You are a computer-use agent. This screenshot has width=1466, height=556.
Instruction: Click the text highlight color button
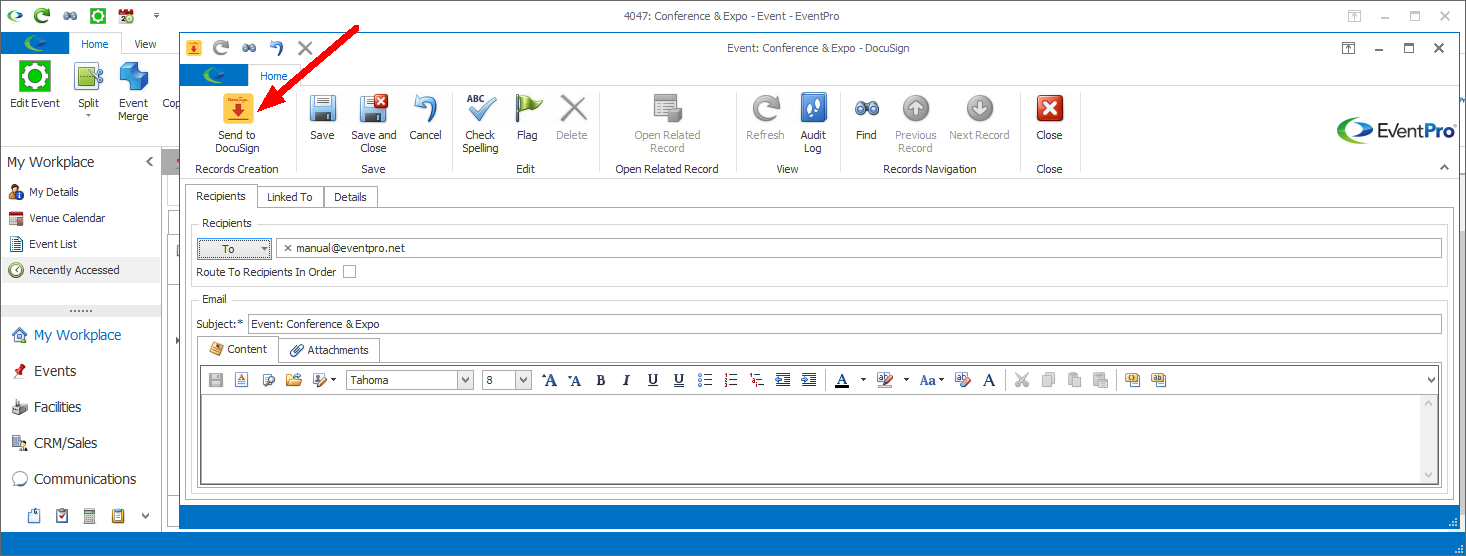[885, 380]
